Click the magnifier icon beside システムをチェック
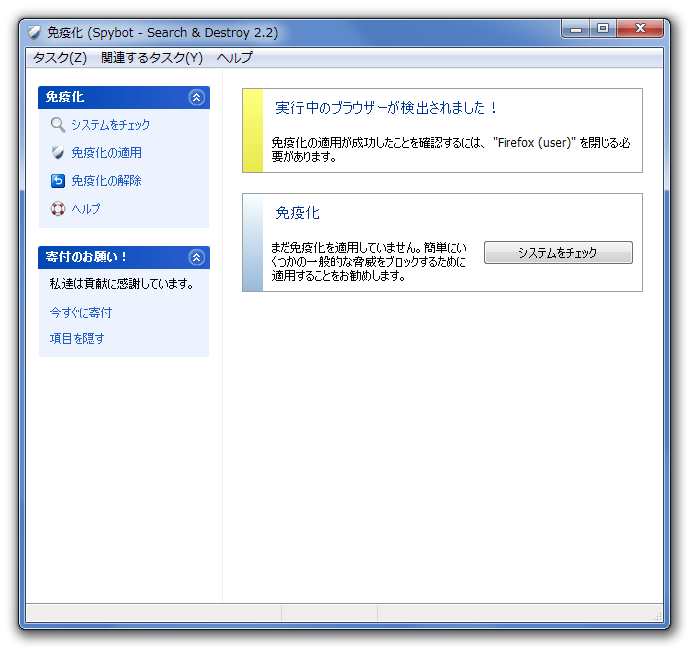The width and height of the screenshot is (691, 651). click(58, 125)
